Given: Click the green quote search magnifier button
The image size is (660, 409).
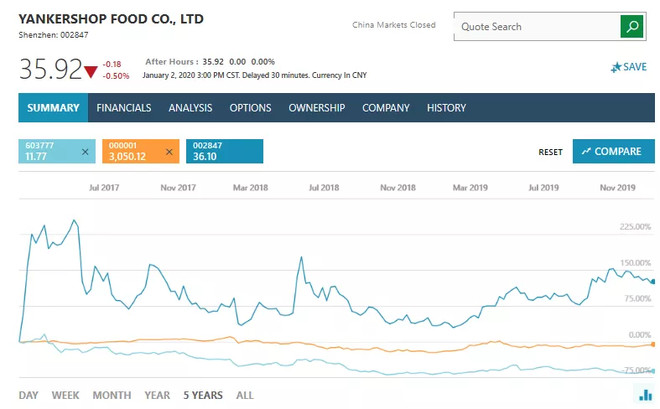Looking at the screenshot, I should pos(631,27).
